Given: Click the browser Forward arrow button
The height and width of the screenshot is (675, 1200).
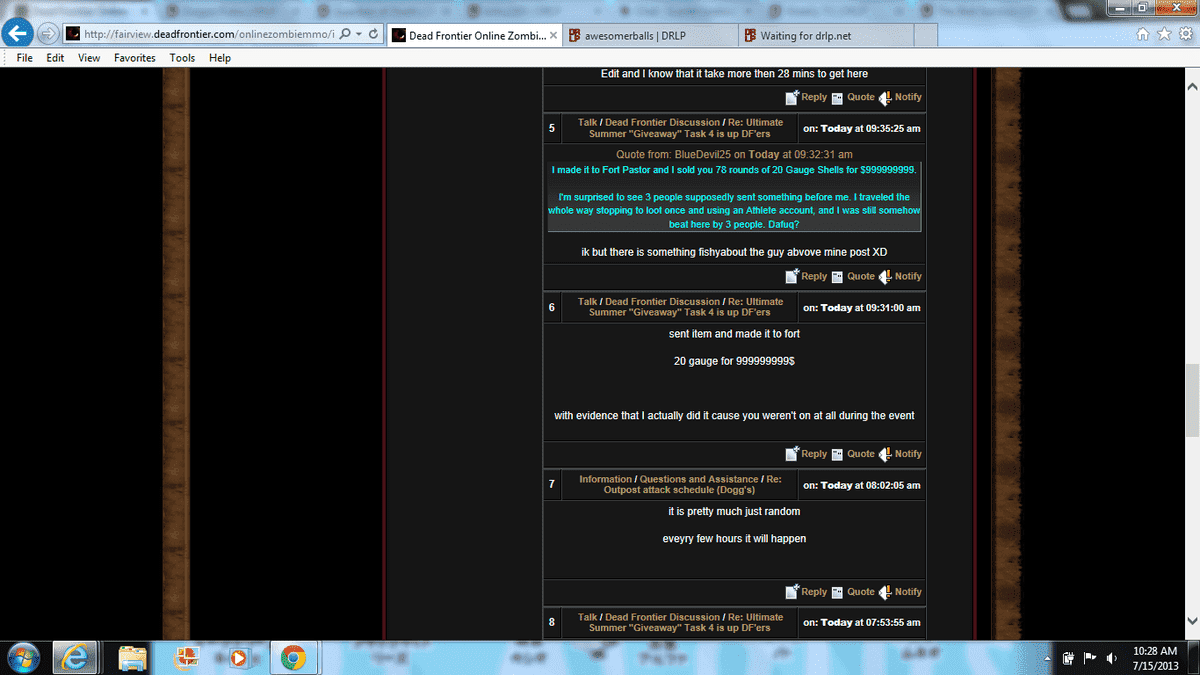Looking at the screenshot, I should click(46, 34).
